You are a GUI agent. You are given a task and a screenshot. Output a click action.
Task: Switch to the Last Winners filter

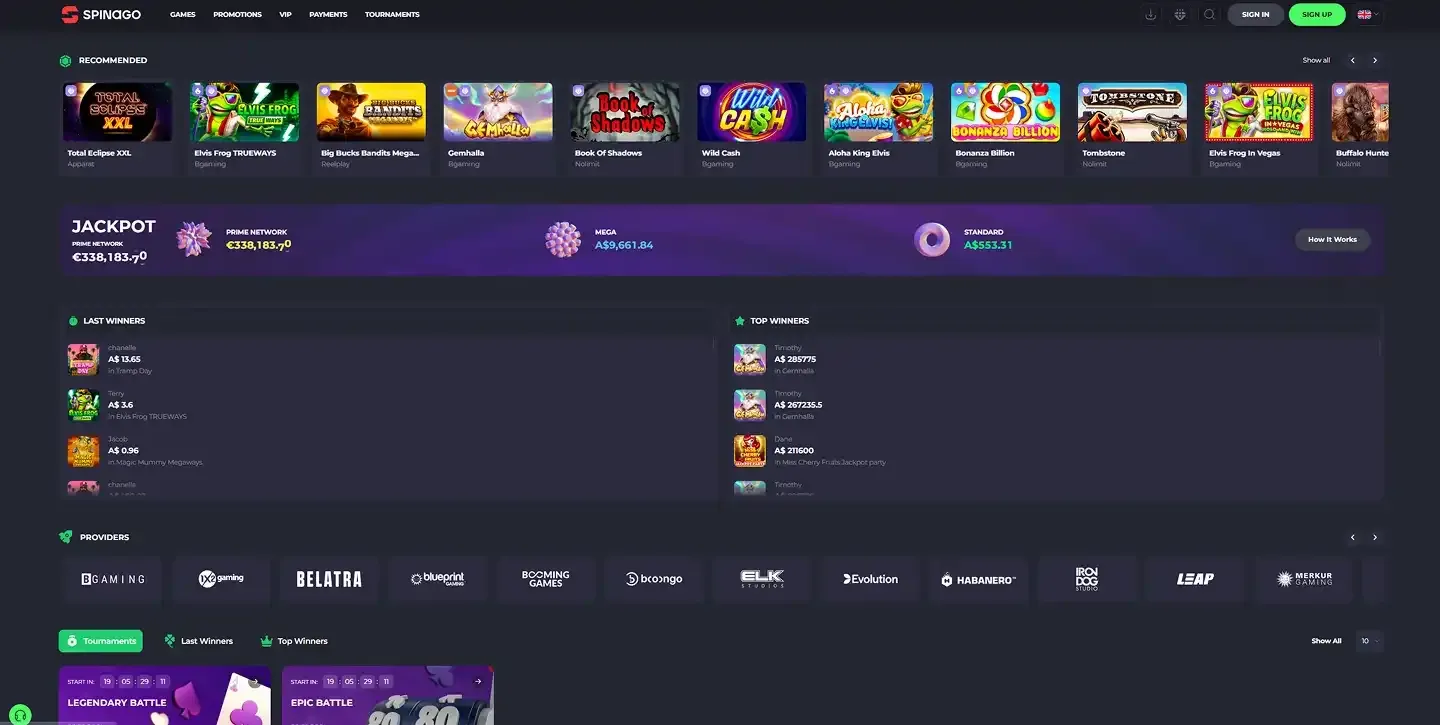coord(199,640)
